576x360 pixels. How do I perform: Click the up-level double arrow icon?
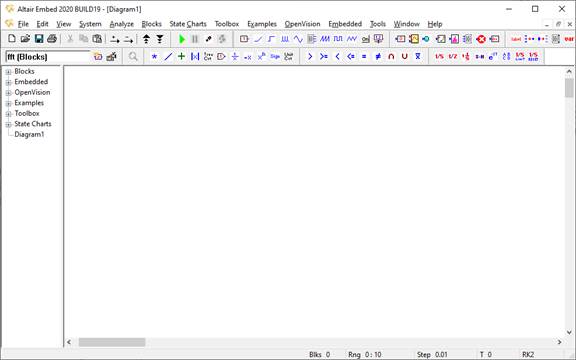146,39
